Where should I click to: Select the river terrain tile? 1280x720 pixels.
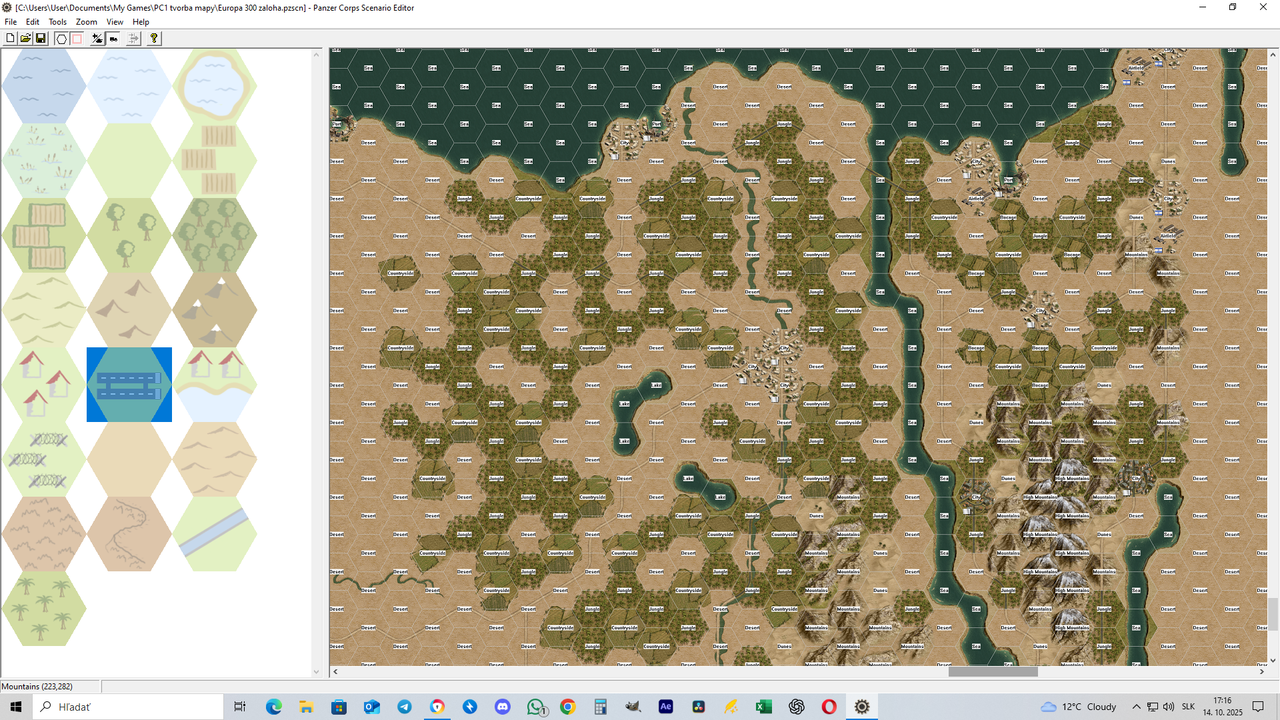(215, 534)
